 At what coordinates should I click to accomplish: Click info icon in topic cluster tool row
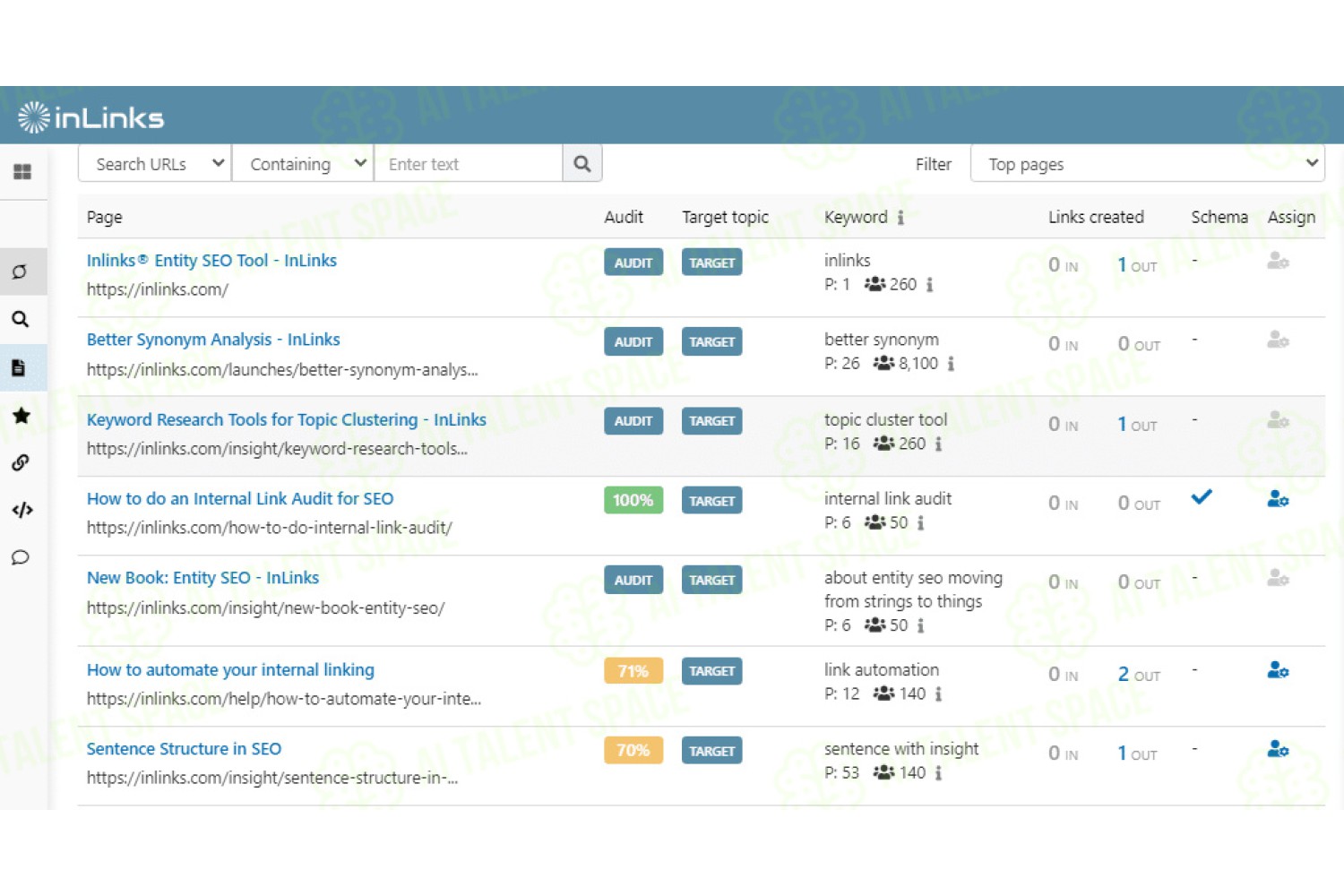(938, 444)
